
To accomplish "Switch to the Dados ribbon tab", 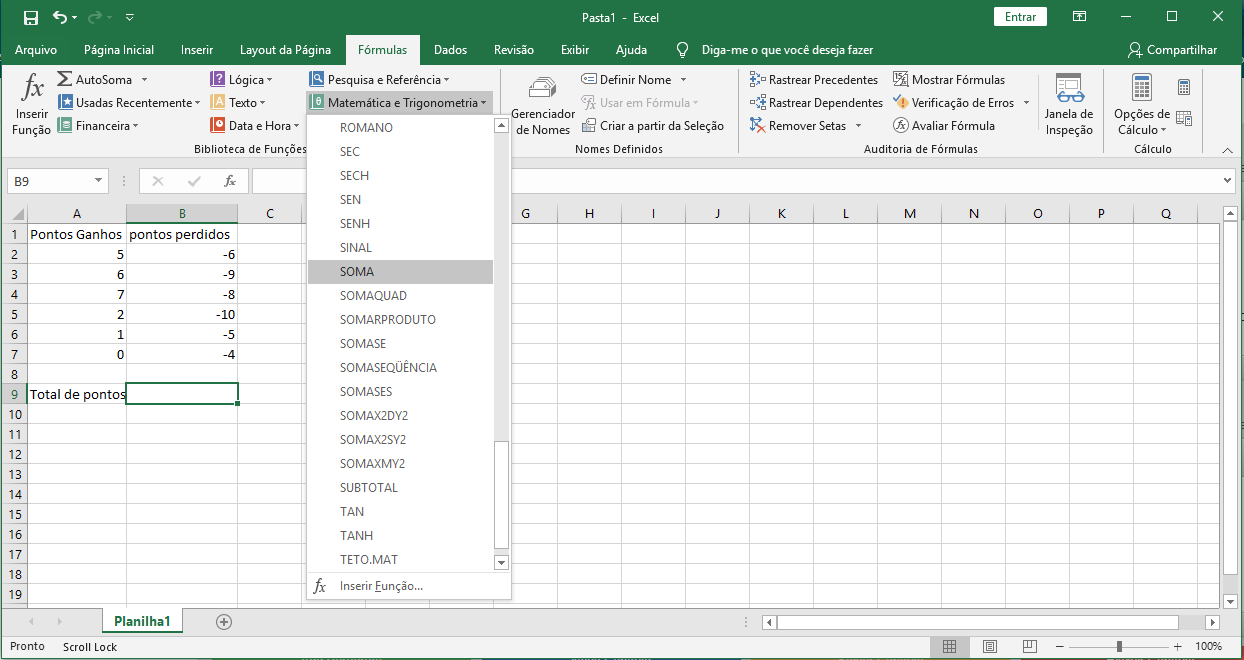I will (x=450, y=50).
